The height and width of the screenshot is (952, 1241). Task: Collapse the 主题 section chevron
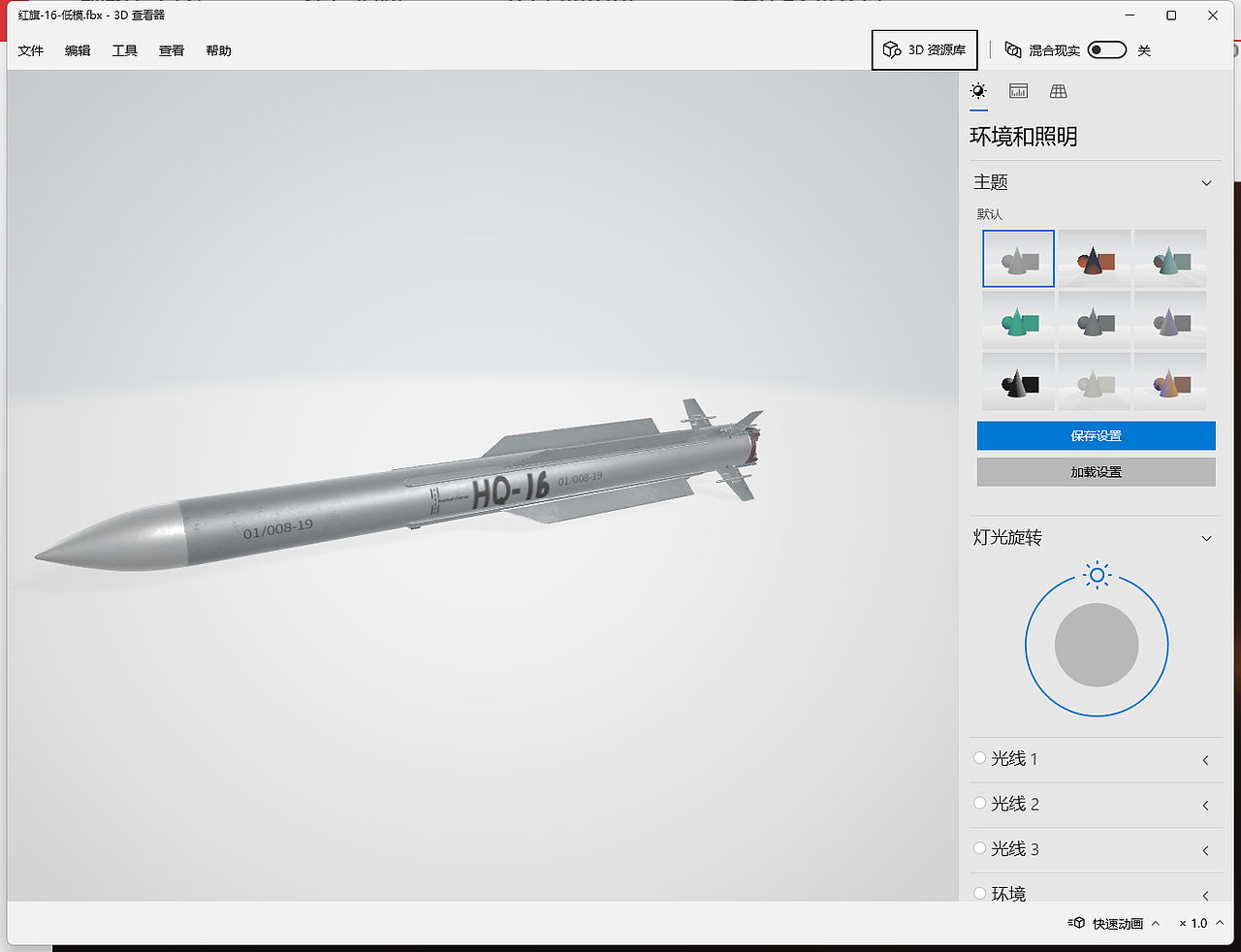pos(1206,183)
